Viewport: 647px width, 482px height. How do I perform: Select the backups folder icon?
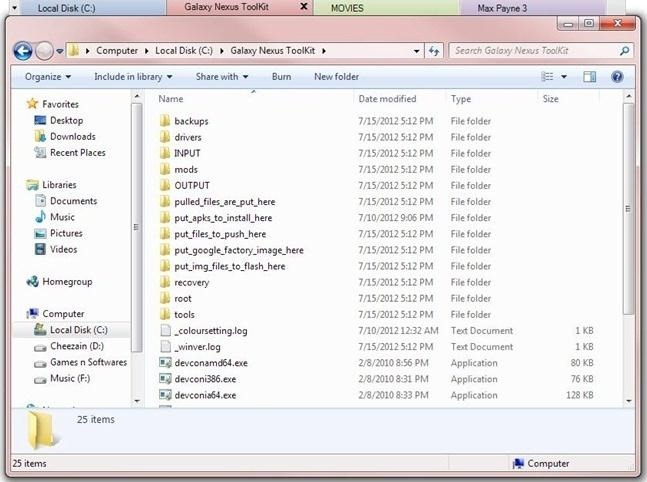click(x=165, y=121)
